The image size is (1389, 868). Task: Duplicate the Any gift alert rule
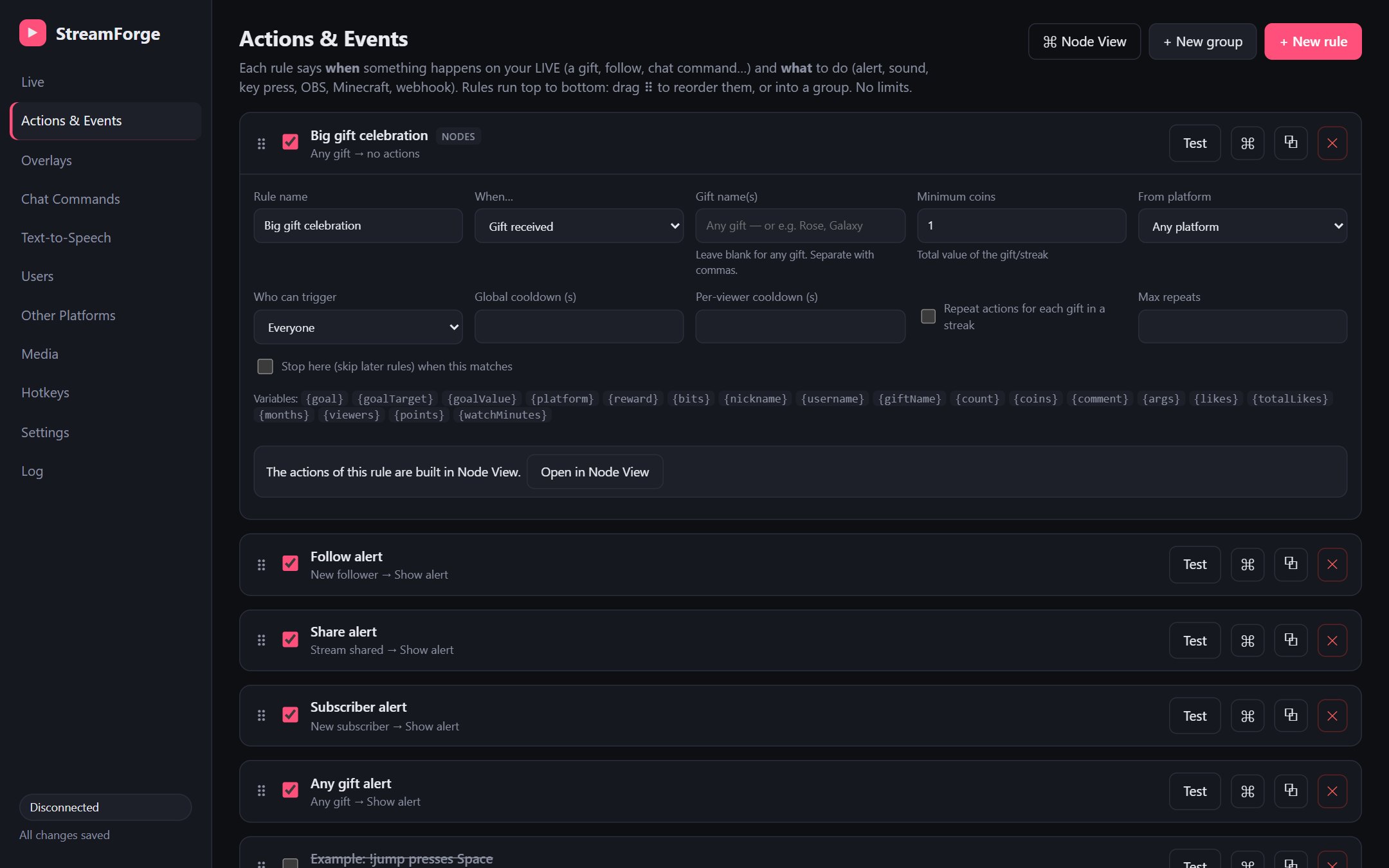(x=1291, y=791)
